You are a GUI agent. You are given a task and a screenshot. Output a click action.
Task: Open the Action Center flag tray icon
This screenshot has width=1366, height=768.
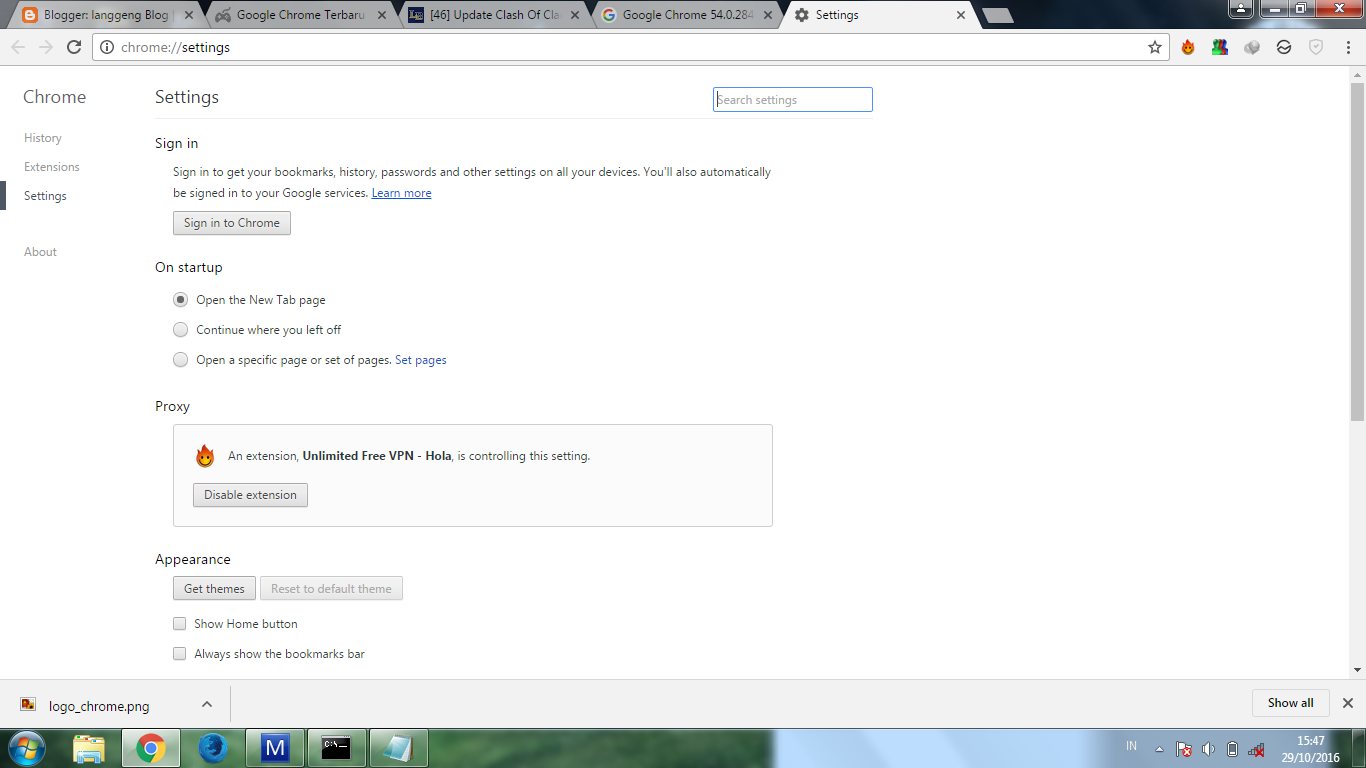pyautogui.click(x=1184, y=749)
